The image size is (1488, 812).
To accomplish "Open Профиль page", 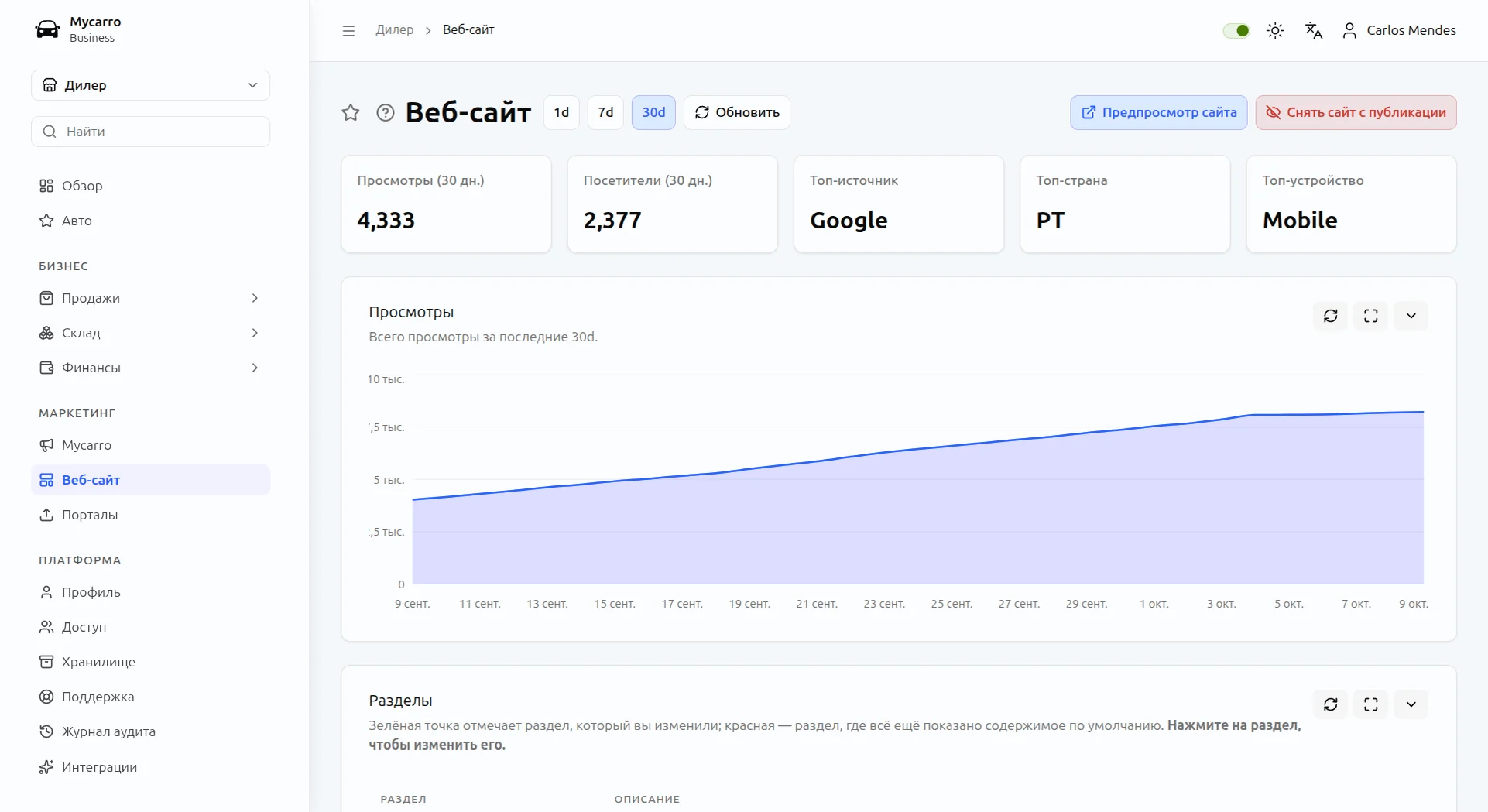I will [151, 592].
